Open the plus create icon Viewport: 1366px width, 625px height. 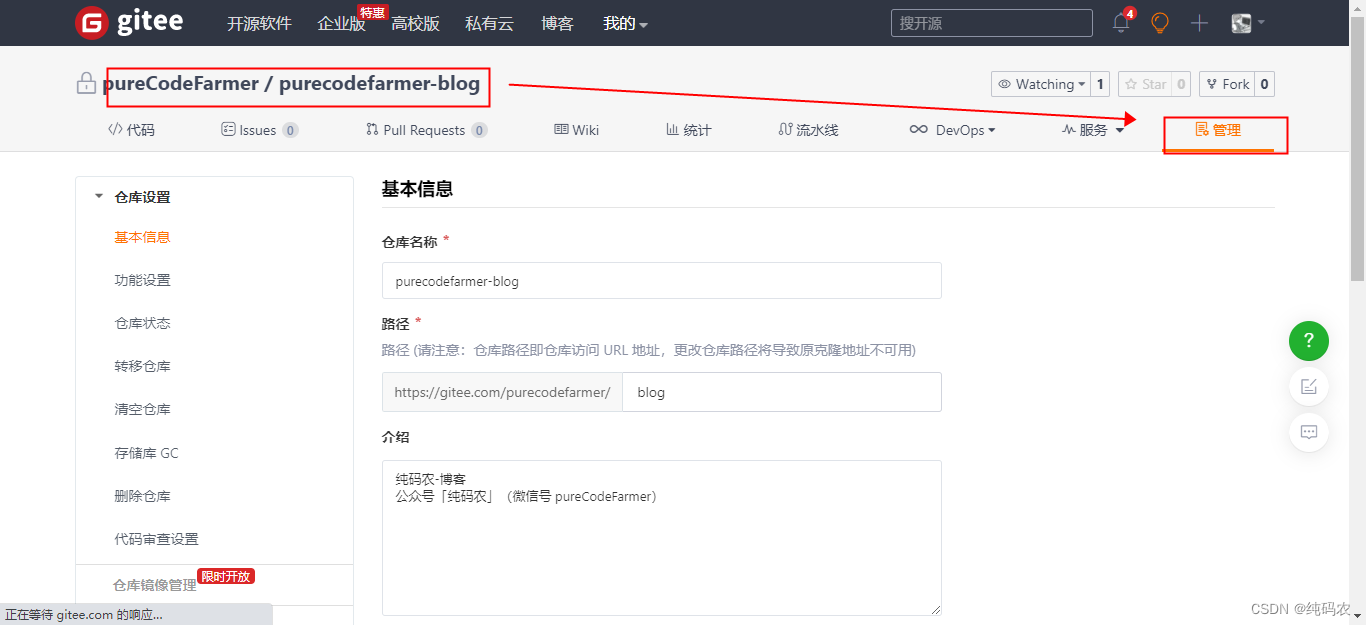(x=1198, y=22)
